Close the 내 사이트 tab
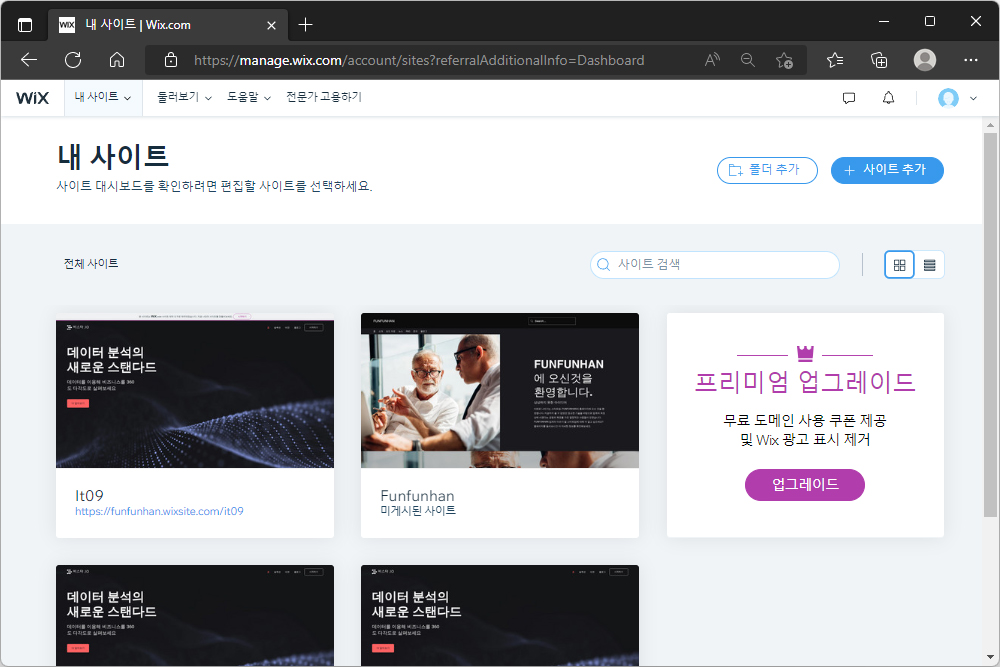1000x667 pixels. (x=272, y=25)
